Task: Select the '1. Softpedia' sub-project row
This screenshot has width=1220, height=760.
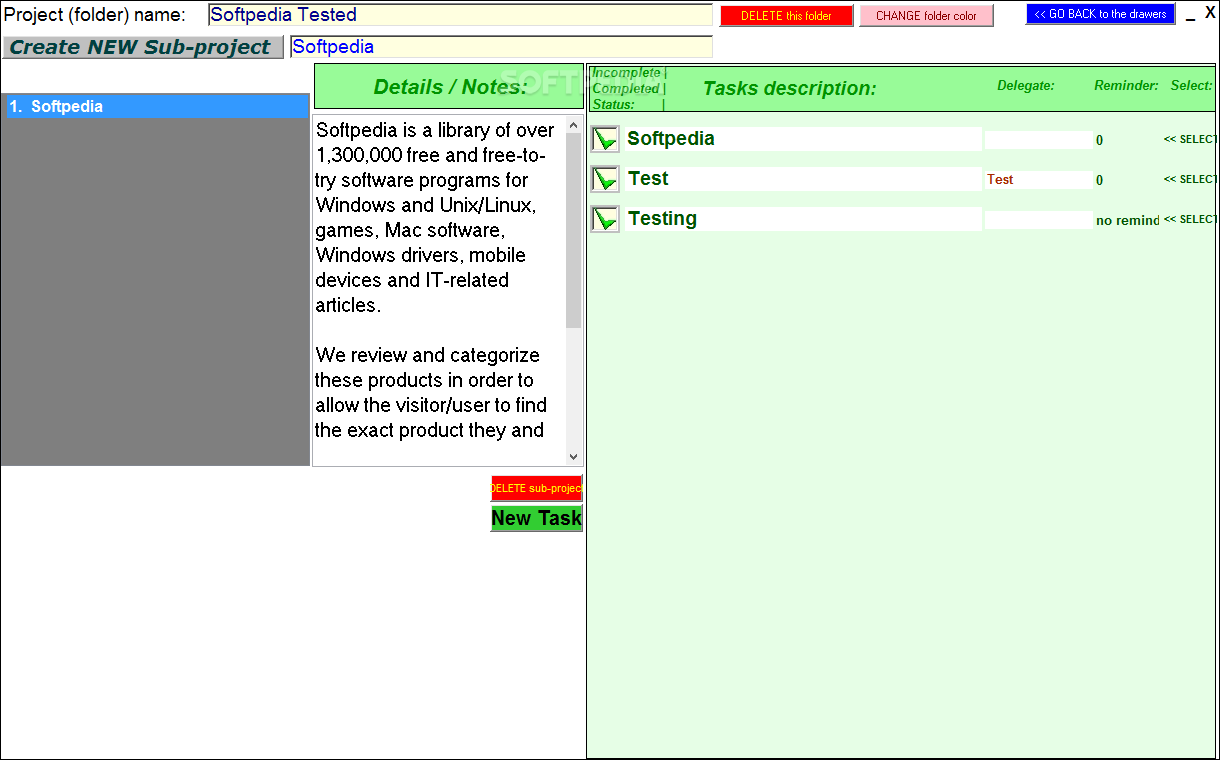Action: click(157, 106)
